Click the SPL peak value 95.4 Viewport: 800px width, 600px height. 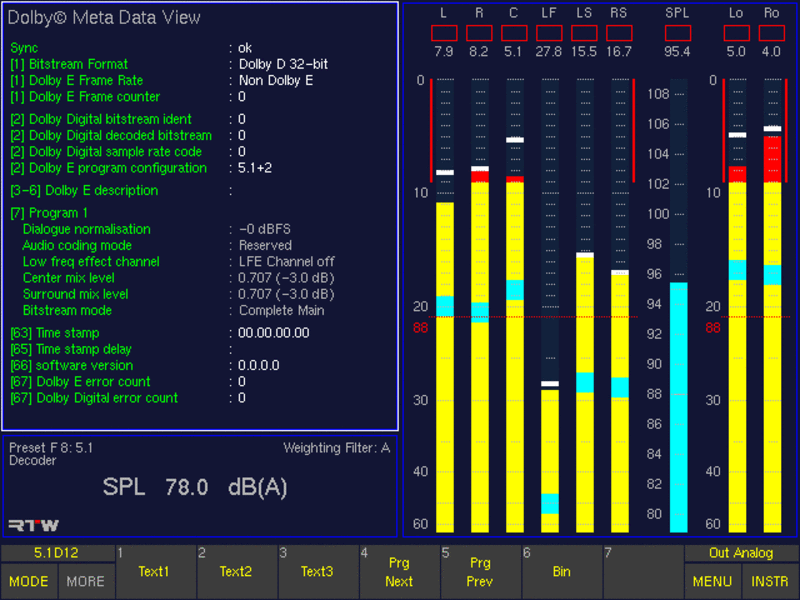point(678,52)
